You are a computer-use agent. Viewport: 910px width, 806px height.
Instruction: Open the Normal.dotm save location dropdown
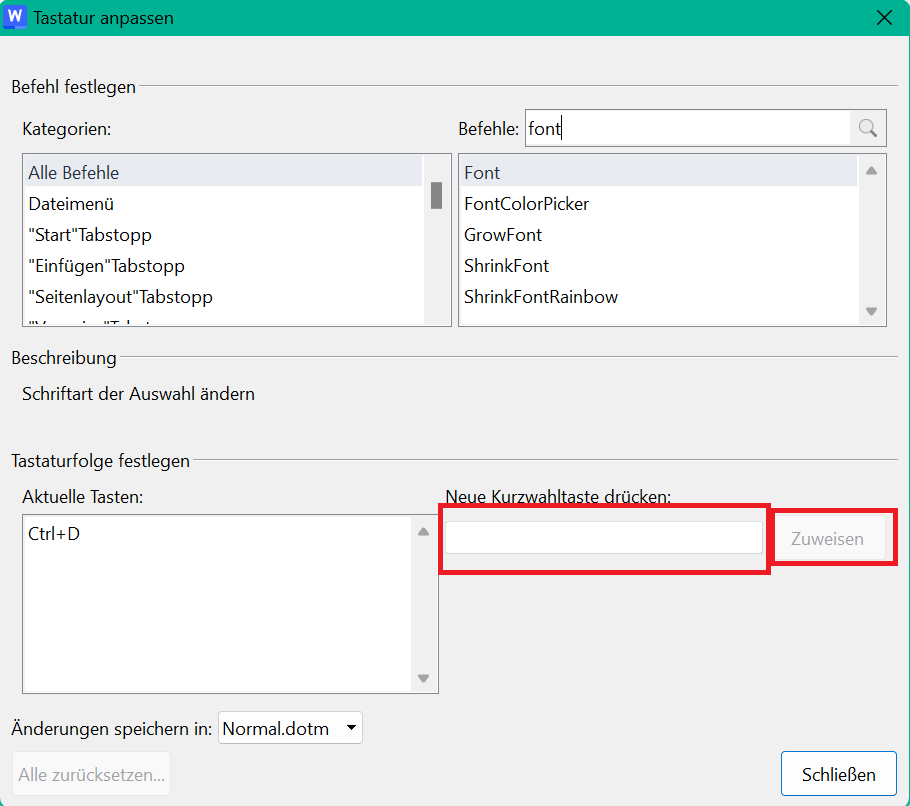290,728
